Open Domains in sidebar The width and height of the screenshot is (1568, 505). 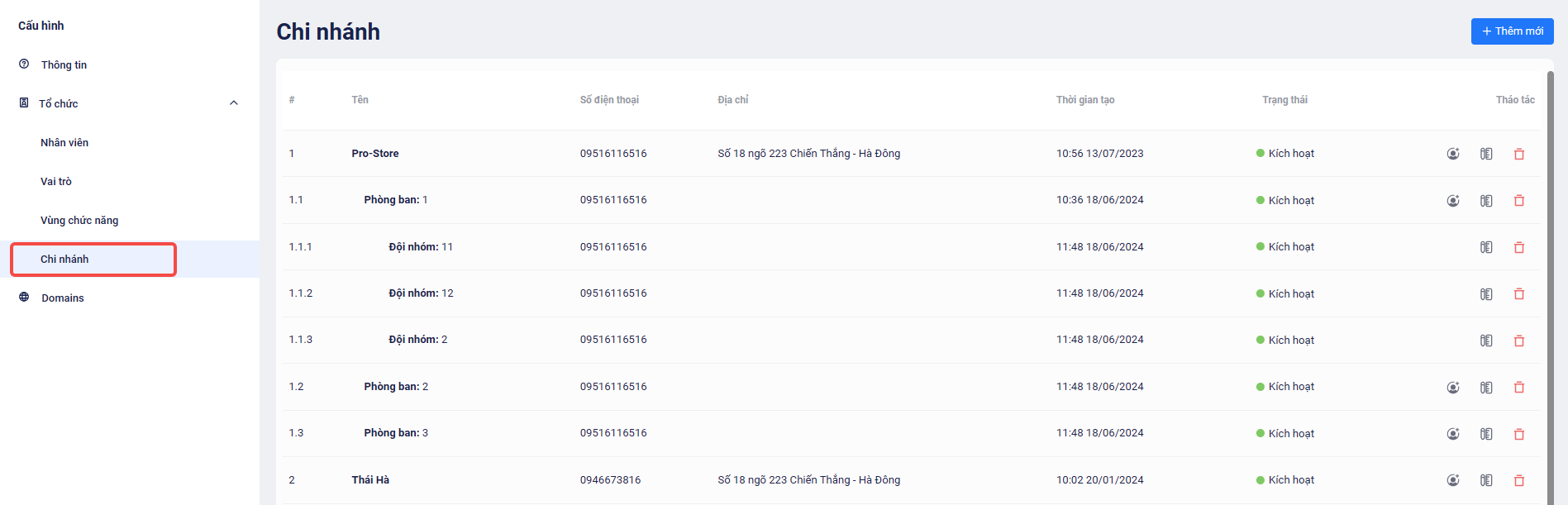(63, 298)
